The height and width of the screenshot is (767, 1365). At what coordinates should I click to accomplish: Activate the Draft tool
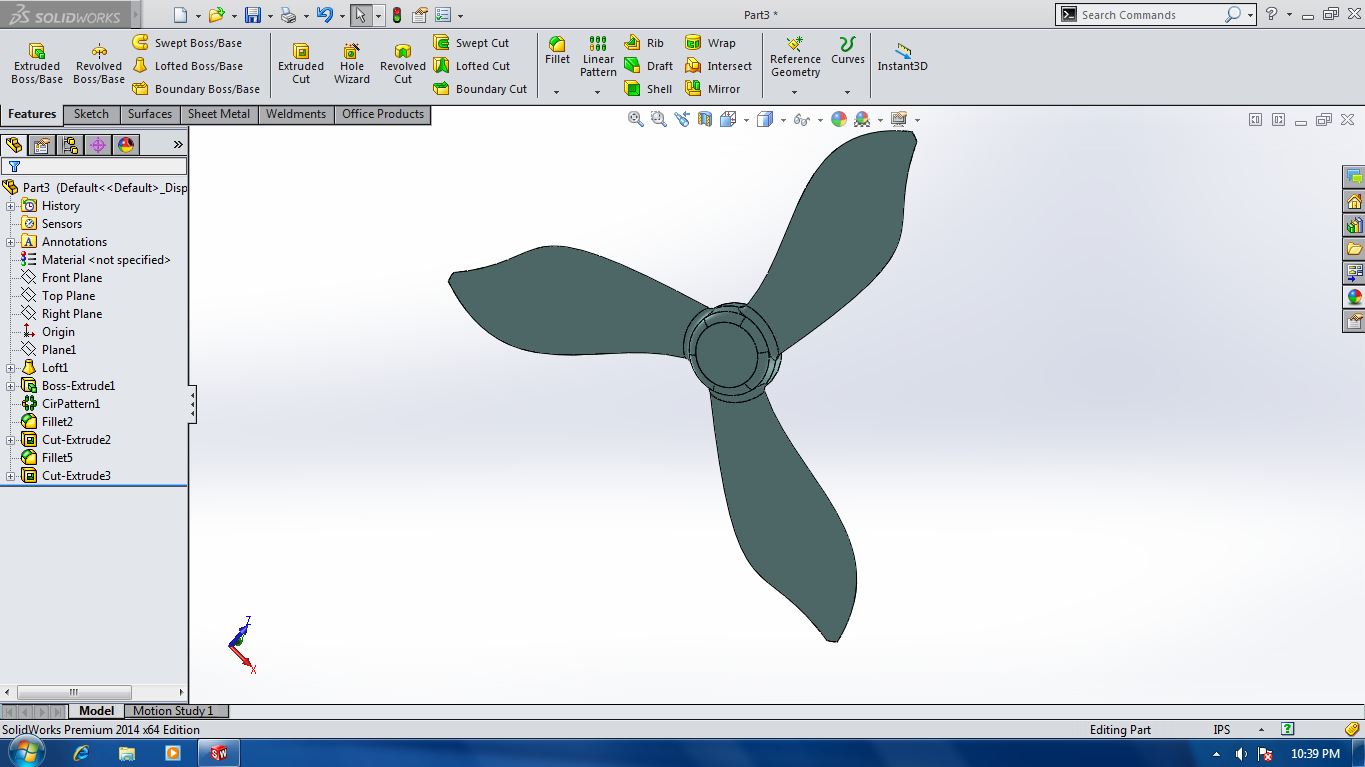tap(648, 66)
